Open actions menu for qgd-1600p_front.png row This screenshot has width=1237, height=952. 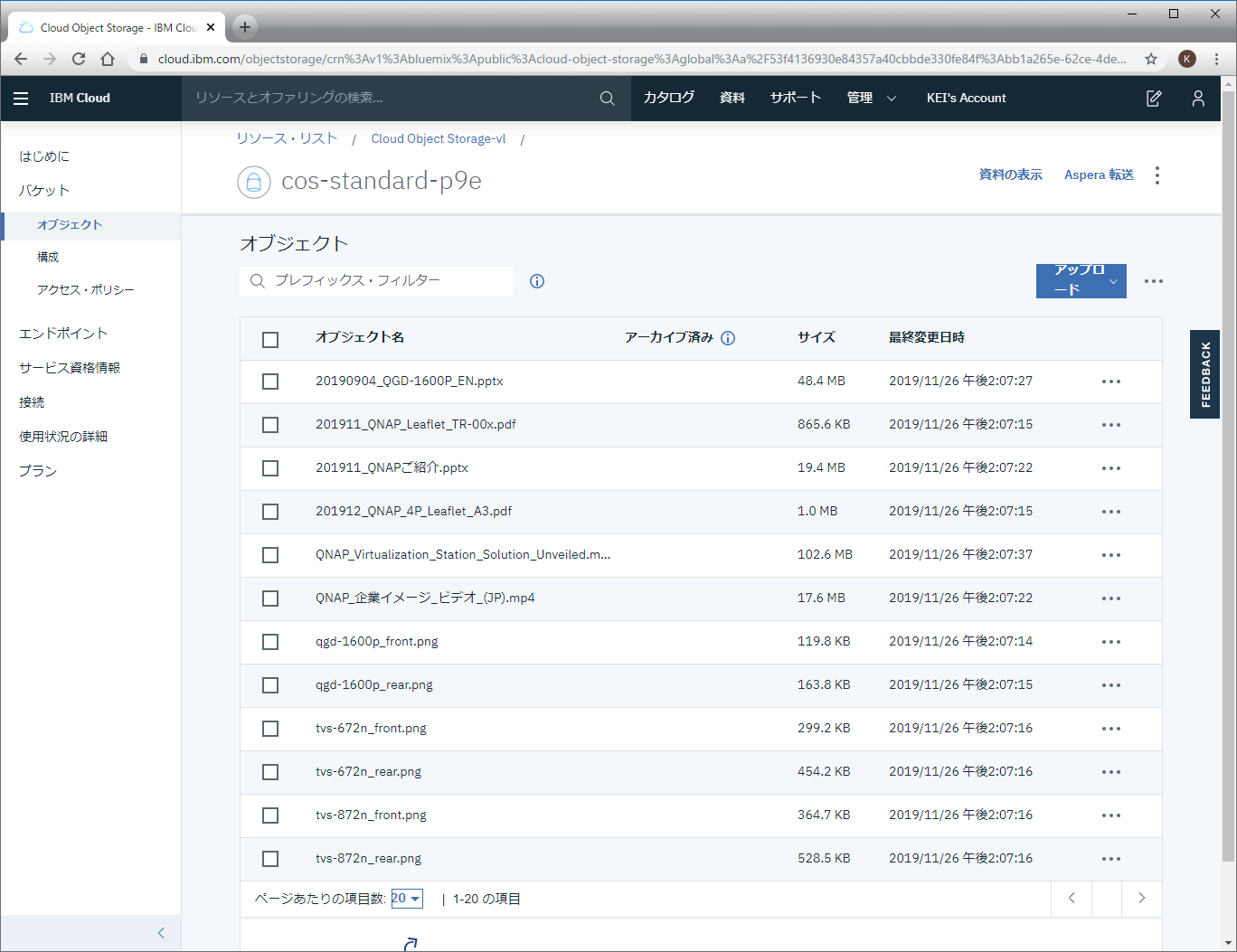(x=1111, y=642)
